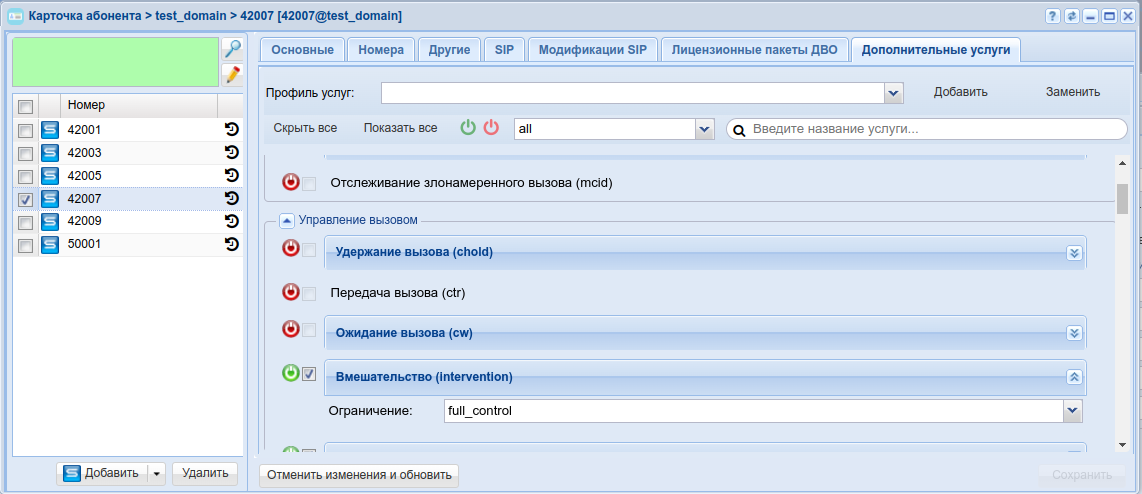Click the red power icon to disable all services

click(x=491, y=128)
